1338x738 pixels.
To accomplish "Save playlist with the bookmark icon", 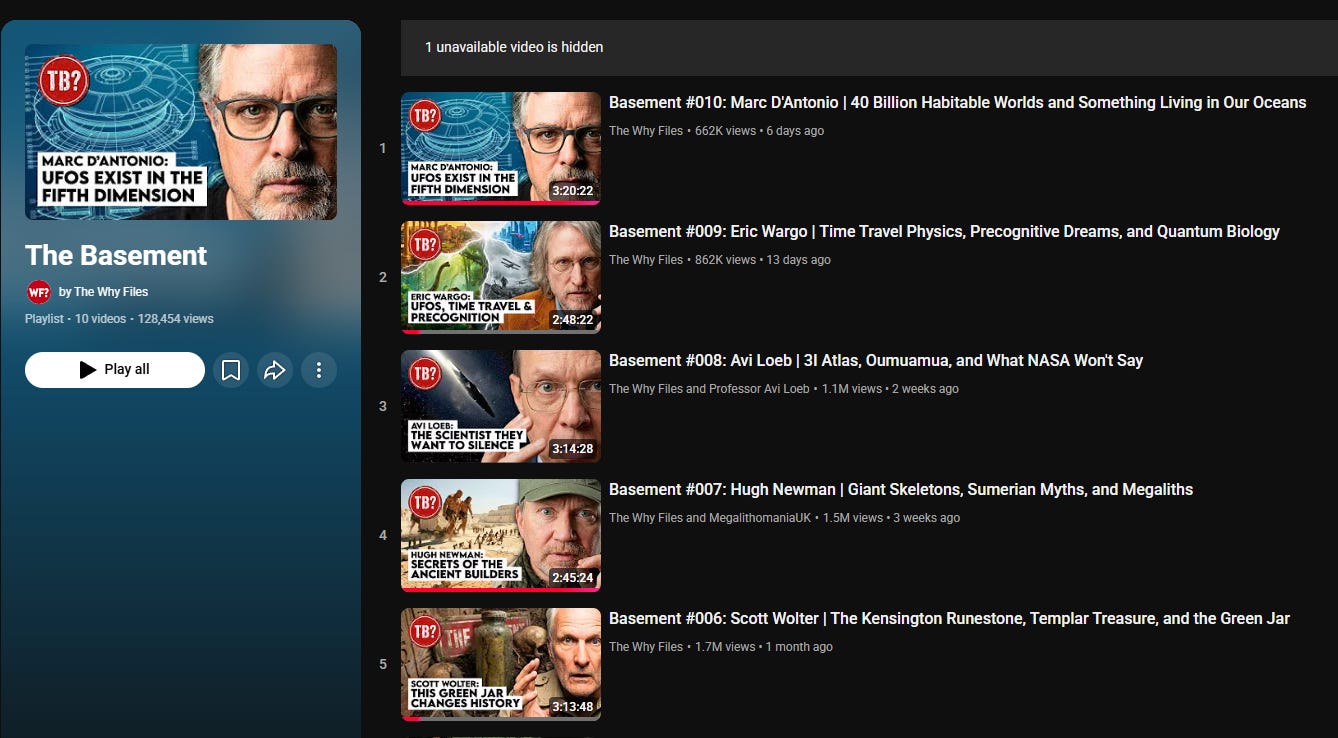I will [x=231, y=370].
